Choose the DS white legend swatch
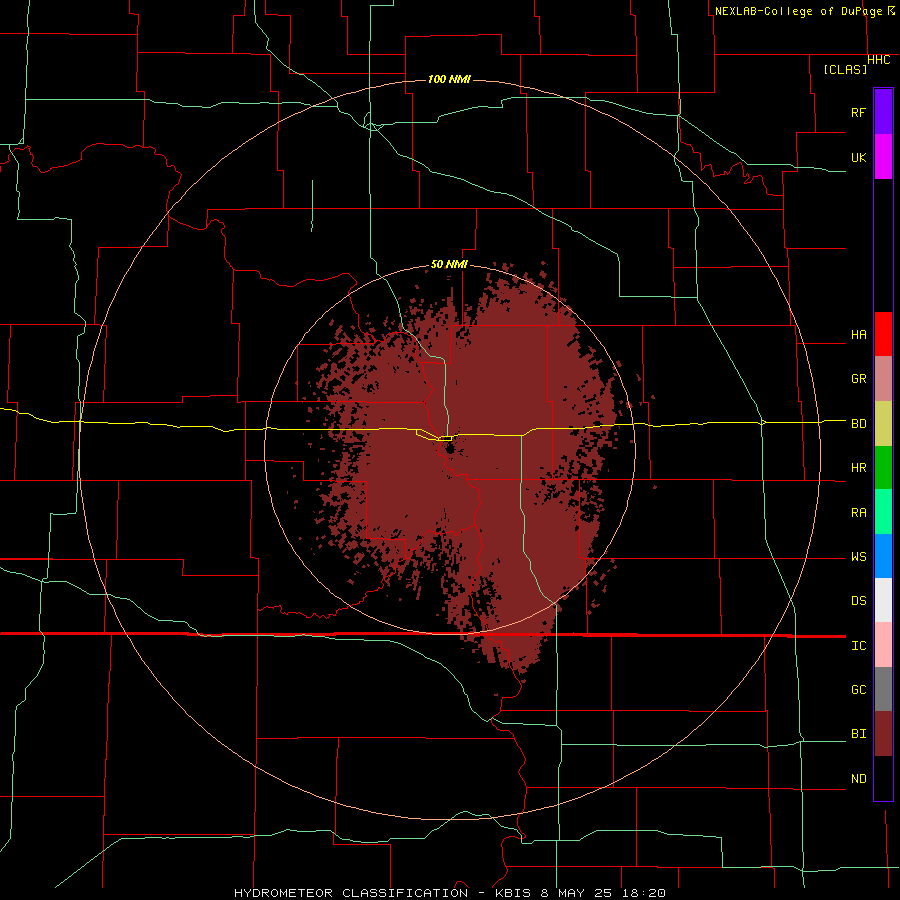Viewport: 900px width, 900px height. pos(883,600)
